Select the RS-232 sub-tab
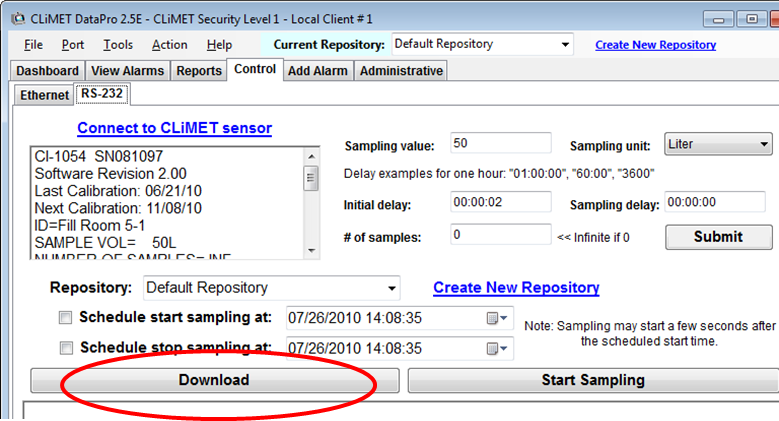The height and width of the screenshot is (421, 779). coord(102,93)
